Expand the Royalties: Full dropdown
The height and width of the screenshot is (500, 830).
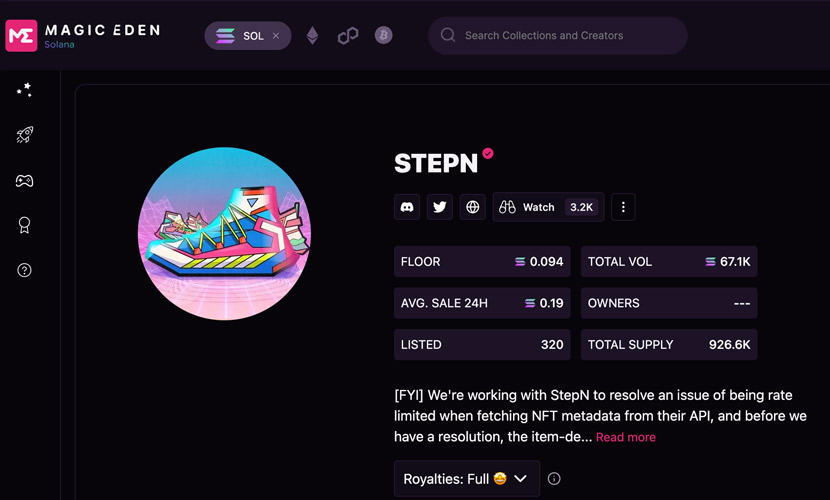coord(467,479)
